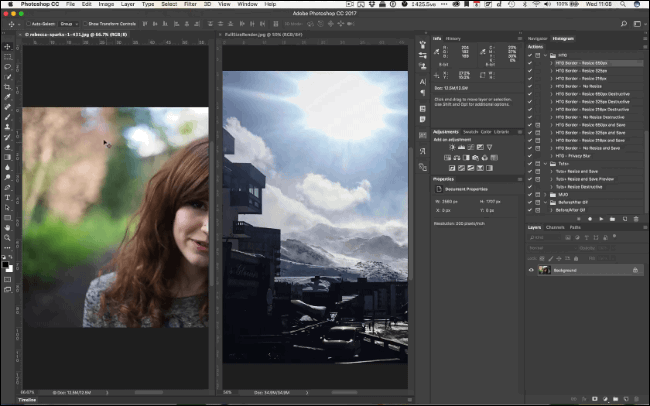This screenshot has width=650, height=406.
Task: Switch to the Channels tab
Action: (556, 227)
